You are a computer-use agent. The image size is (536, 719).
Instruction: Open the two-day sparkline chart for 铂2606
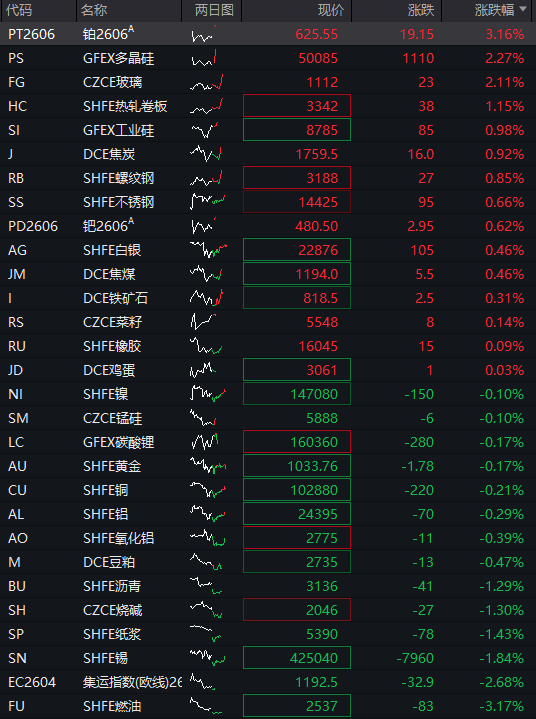[204, 34]
